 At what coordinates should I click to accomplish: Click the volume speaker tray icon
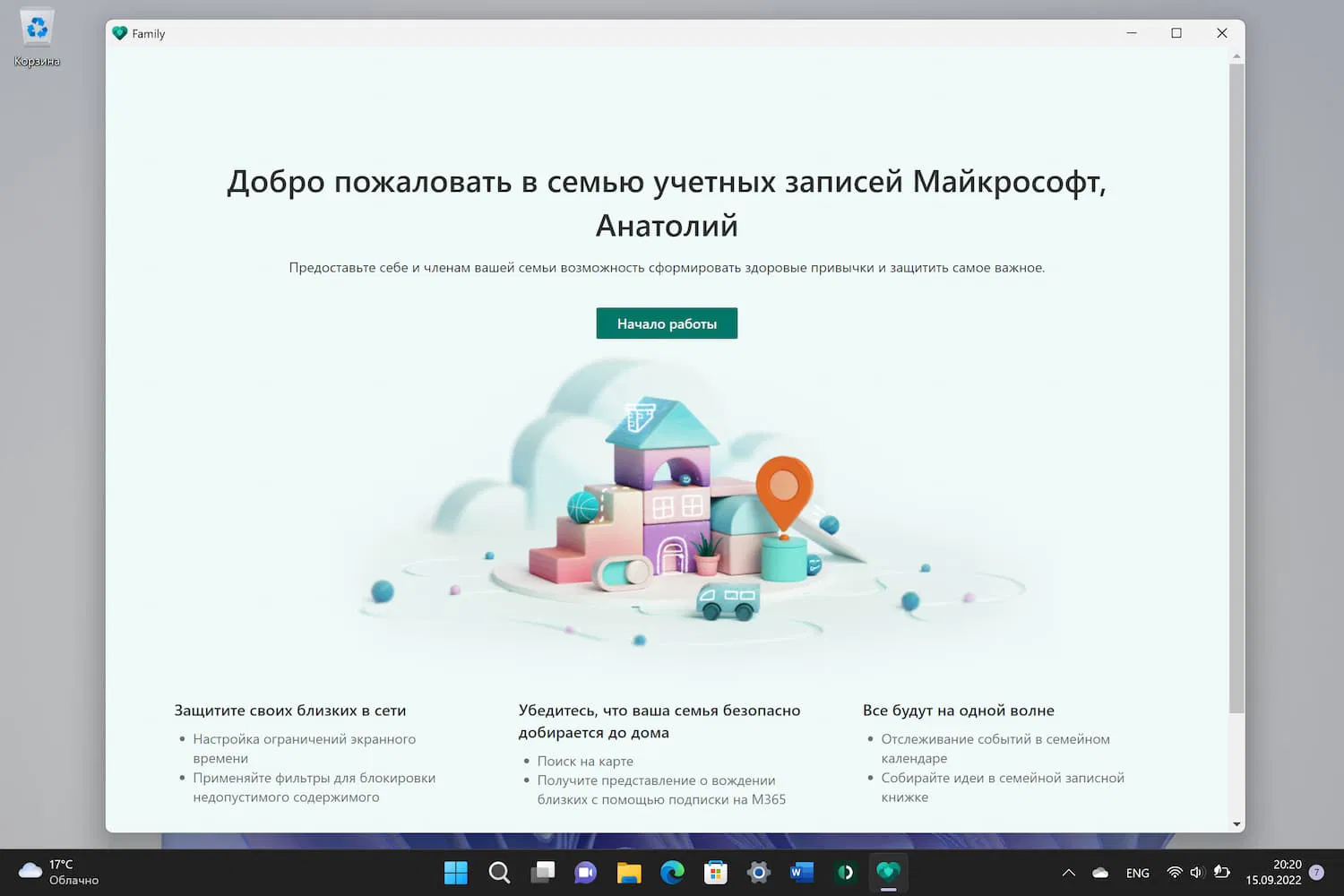1197,873
